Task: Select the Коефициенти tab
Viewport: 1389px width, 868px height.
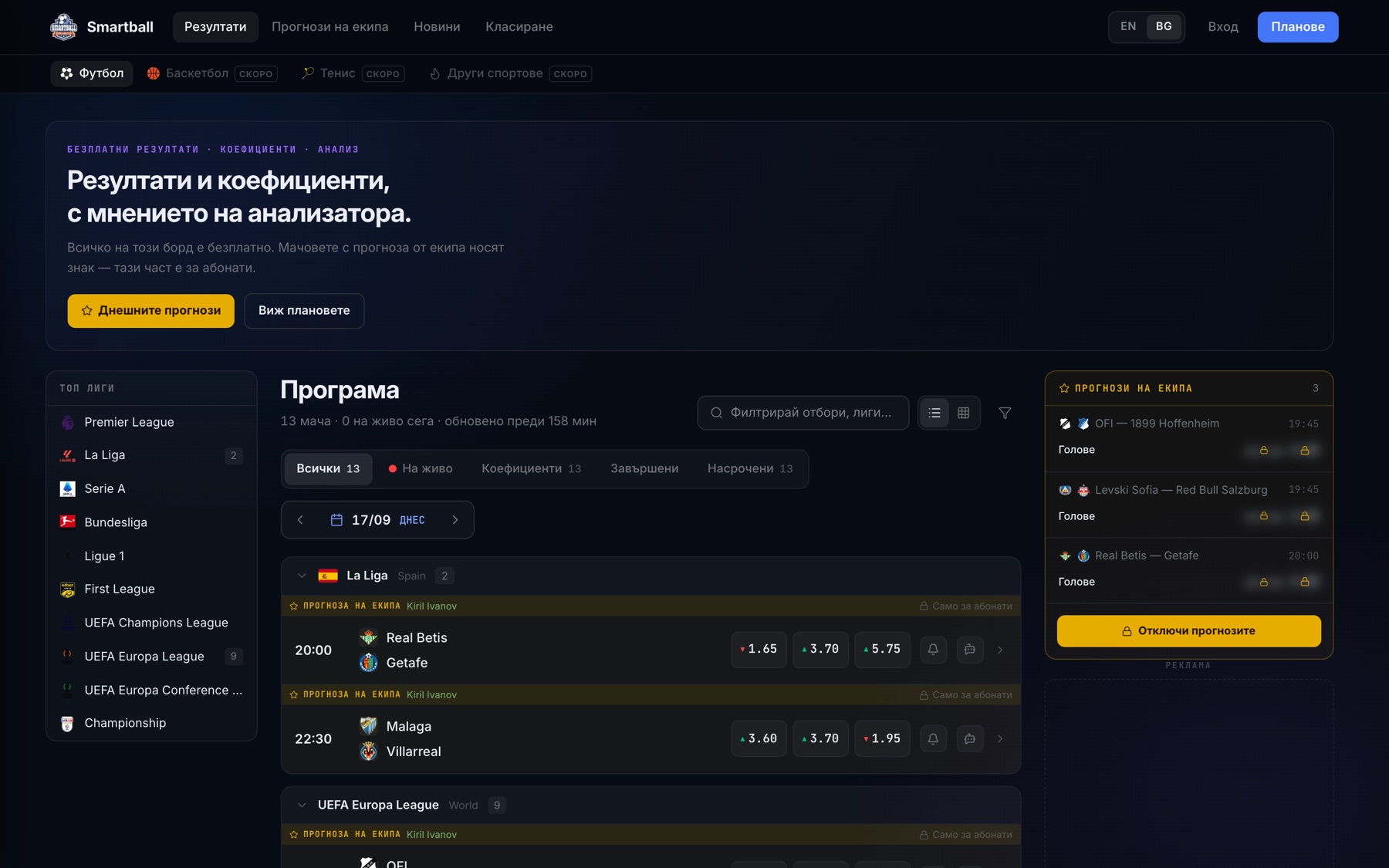Action: pos(531,468)
